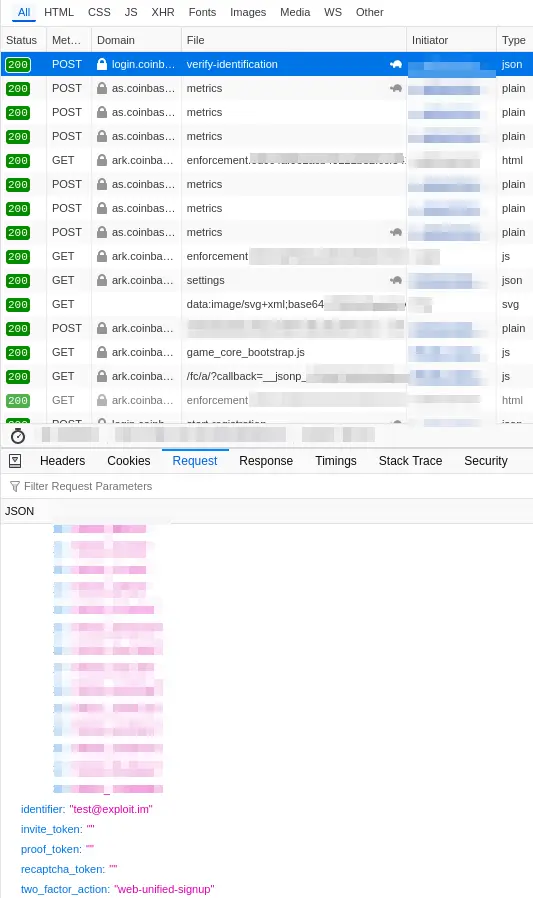Screen dimensions: 533x898
Task: Switch to the Response tab
Action: pos(266,460)
